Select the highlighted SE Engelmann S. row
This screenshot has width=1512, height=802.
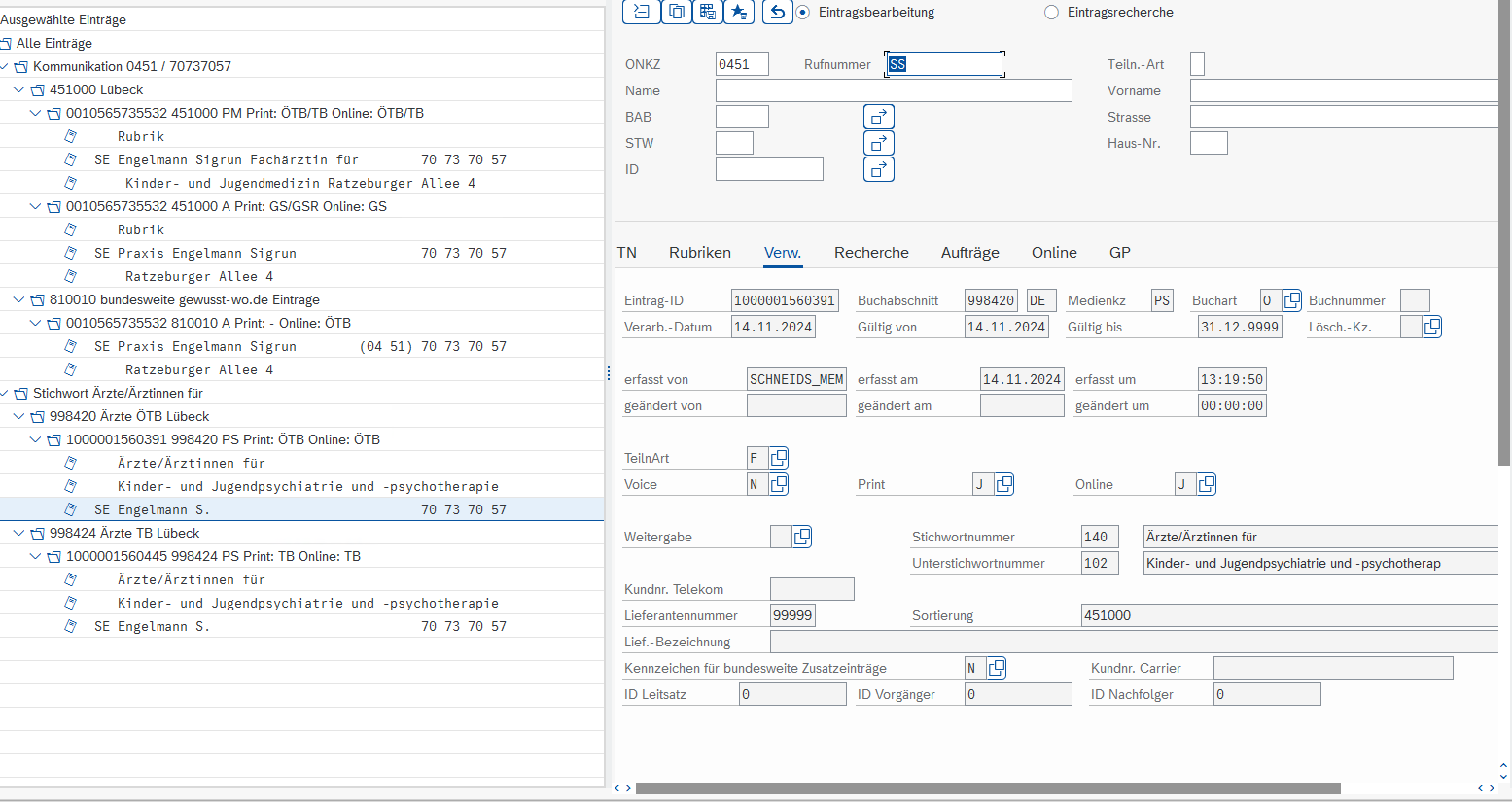click(301, 509)
